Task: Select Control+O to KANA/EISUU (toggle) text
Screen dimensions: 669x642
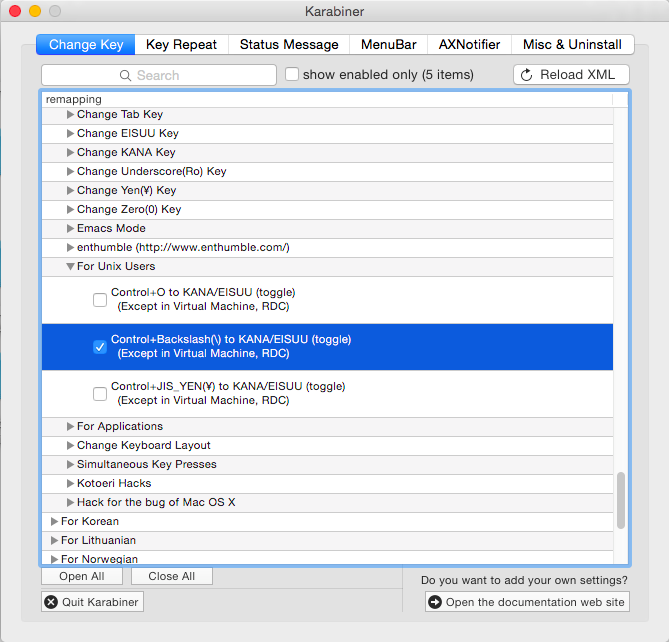Action: 203,292
